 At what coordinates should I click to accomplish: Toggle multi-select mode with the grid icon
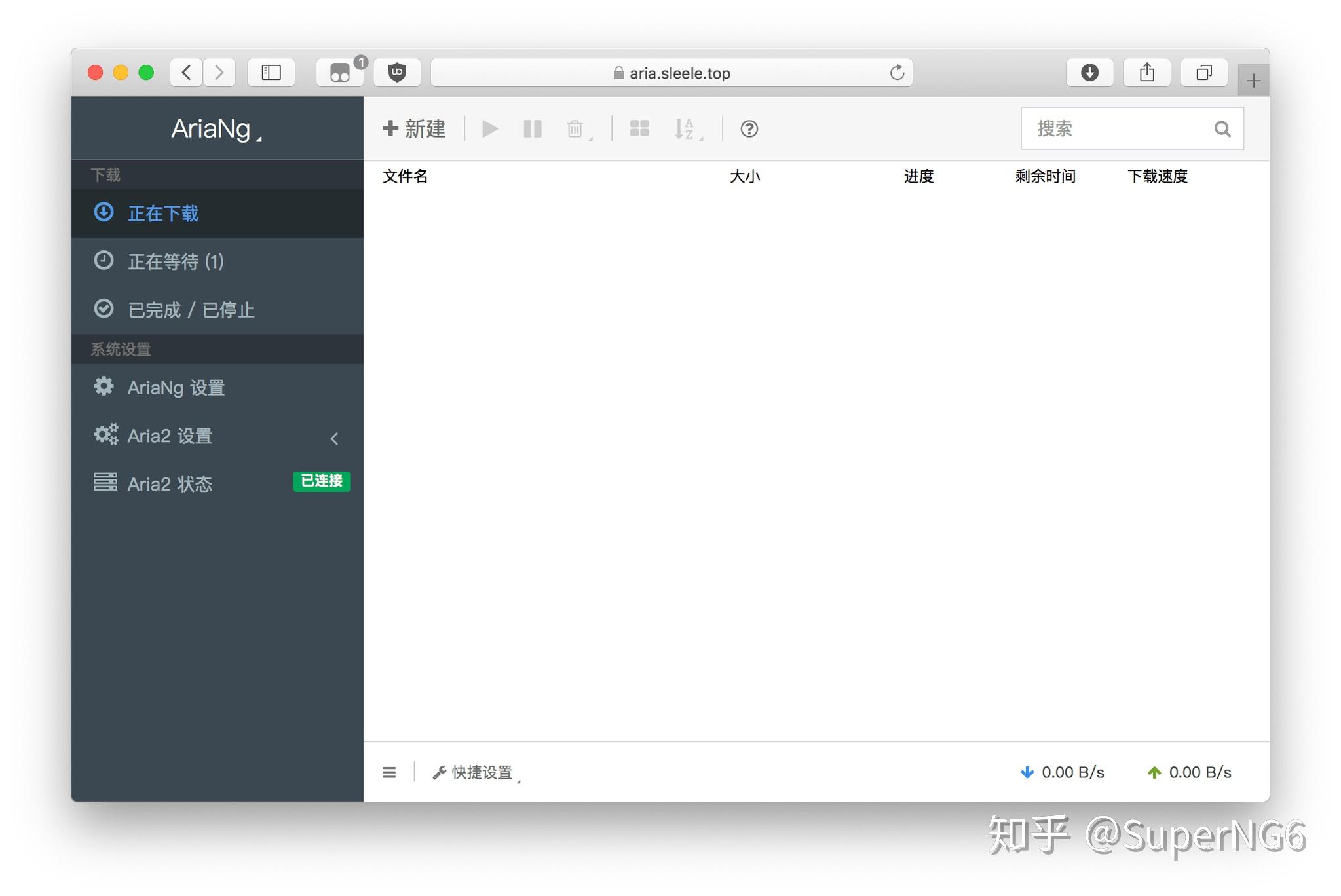639,128
